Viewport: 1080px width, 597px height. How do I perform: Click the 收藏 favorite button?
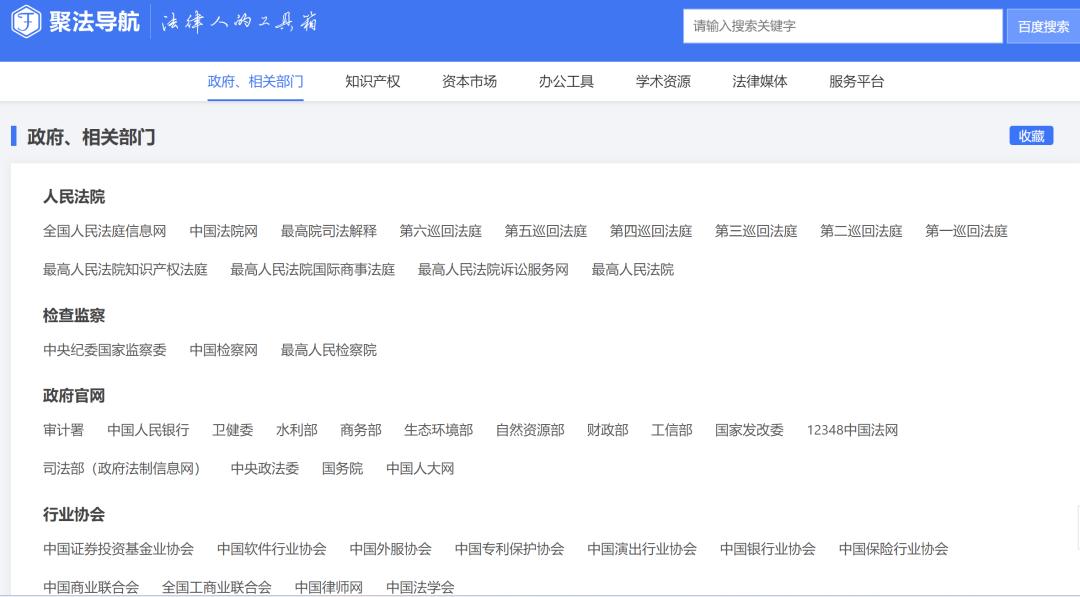(x=1031, y=135)
